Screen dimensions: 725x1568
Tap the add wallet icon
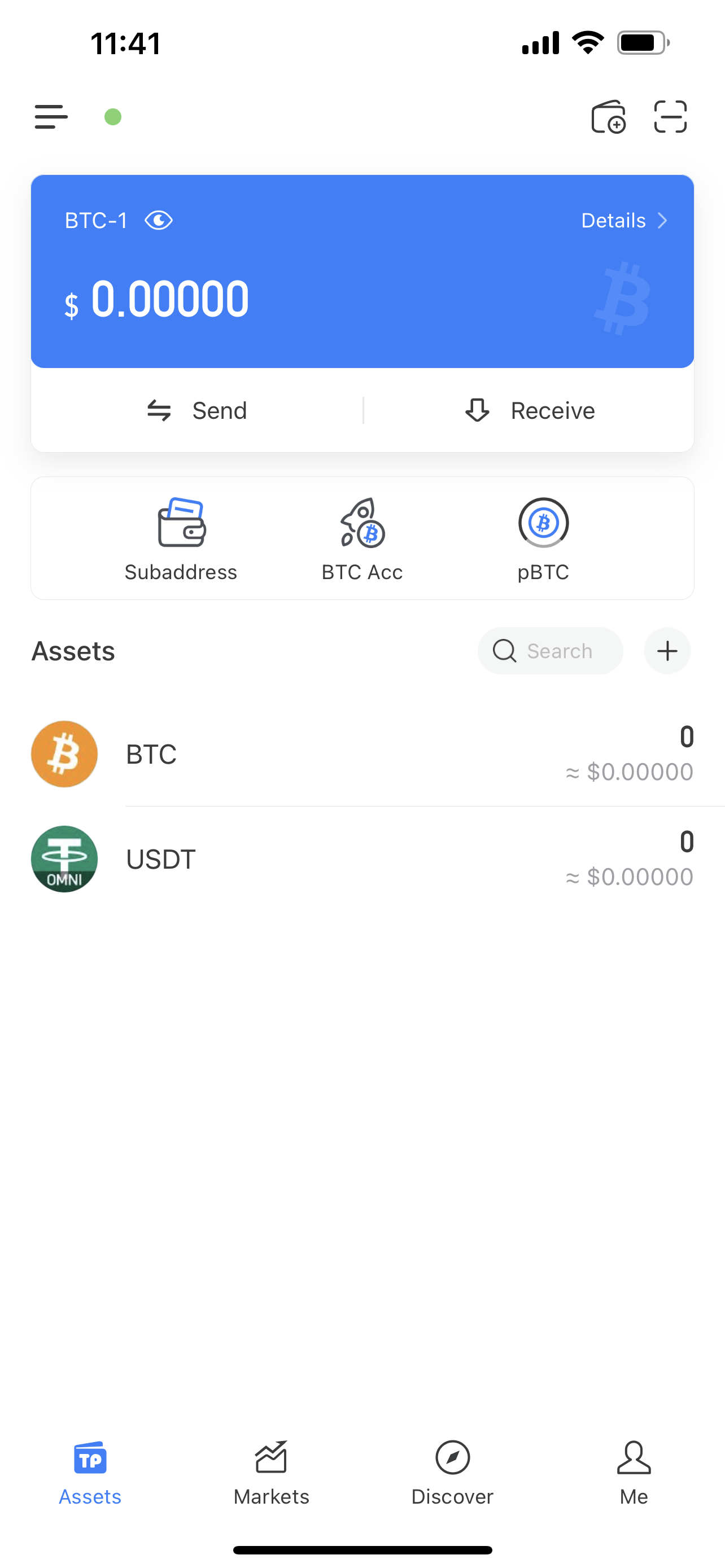pos(608,116)
